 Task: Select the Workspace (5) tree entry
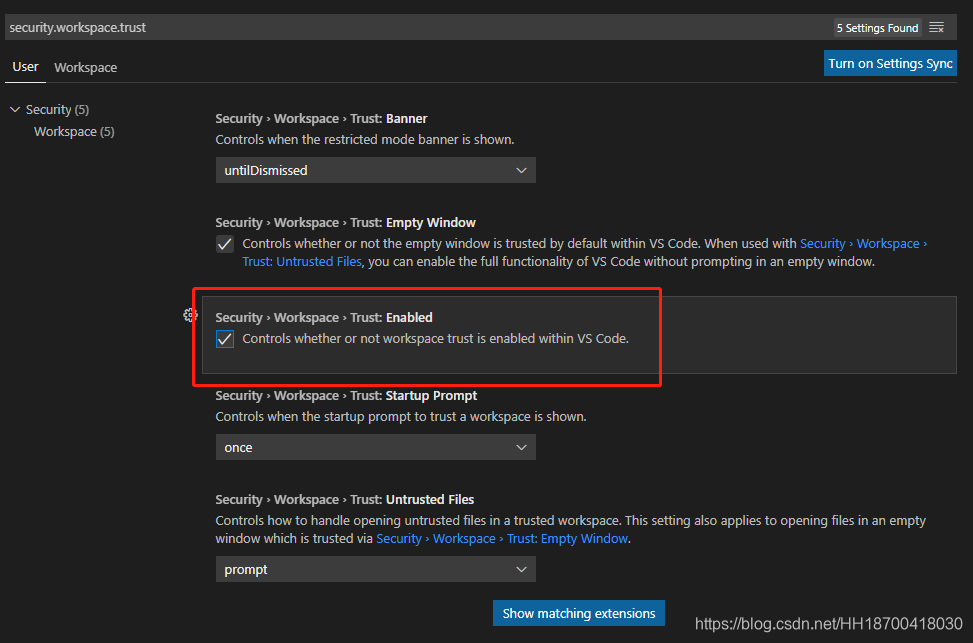[74, 132]
